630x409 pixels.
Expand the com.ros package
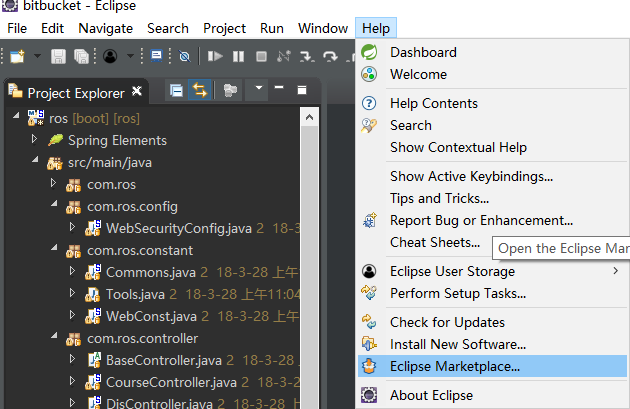[53, 183]
